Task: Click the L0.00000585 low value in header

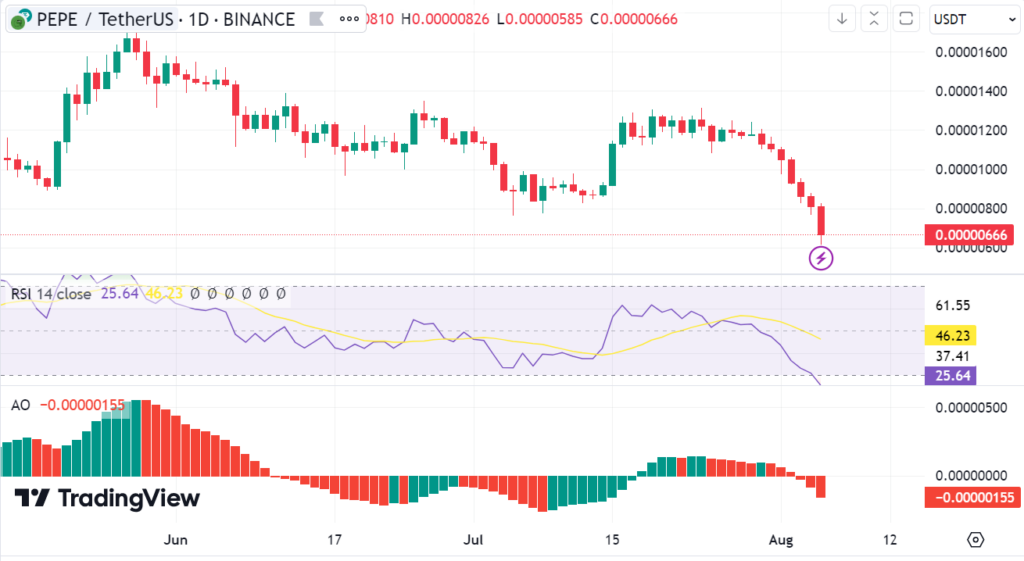Action: [x=539, y=20]
